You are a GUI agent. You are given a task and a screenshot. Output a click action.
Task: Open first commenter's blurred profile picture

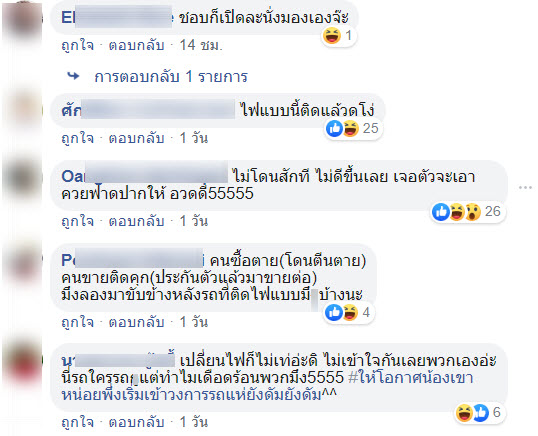[x=23, y=22]
